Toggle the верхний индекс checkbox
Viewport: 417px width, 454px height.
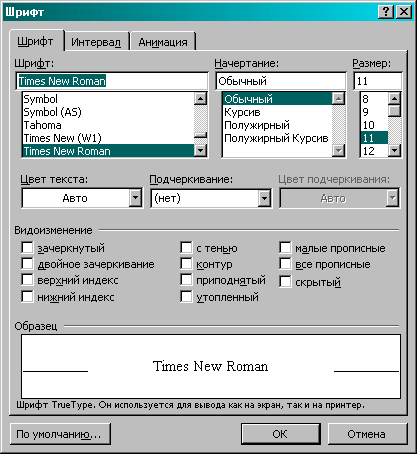[27, 280]
